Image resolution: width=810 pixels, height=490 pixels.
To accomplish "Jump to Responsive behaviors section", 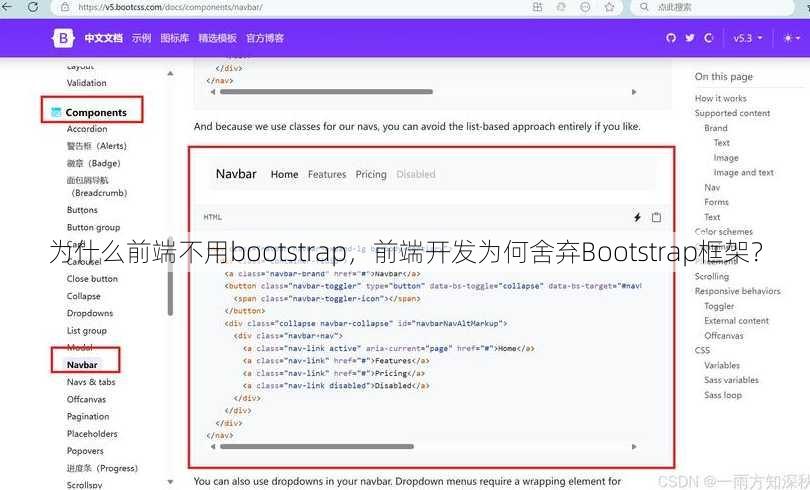I will pos(737,291).
